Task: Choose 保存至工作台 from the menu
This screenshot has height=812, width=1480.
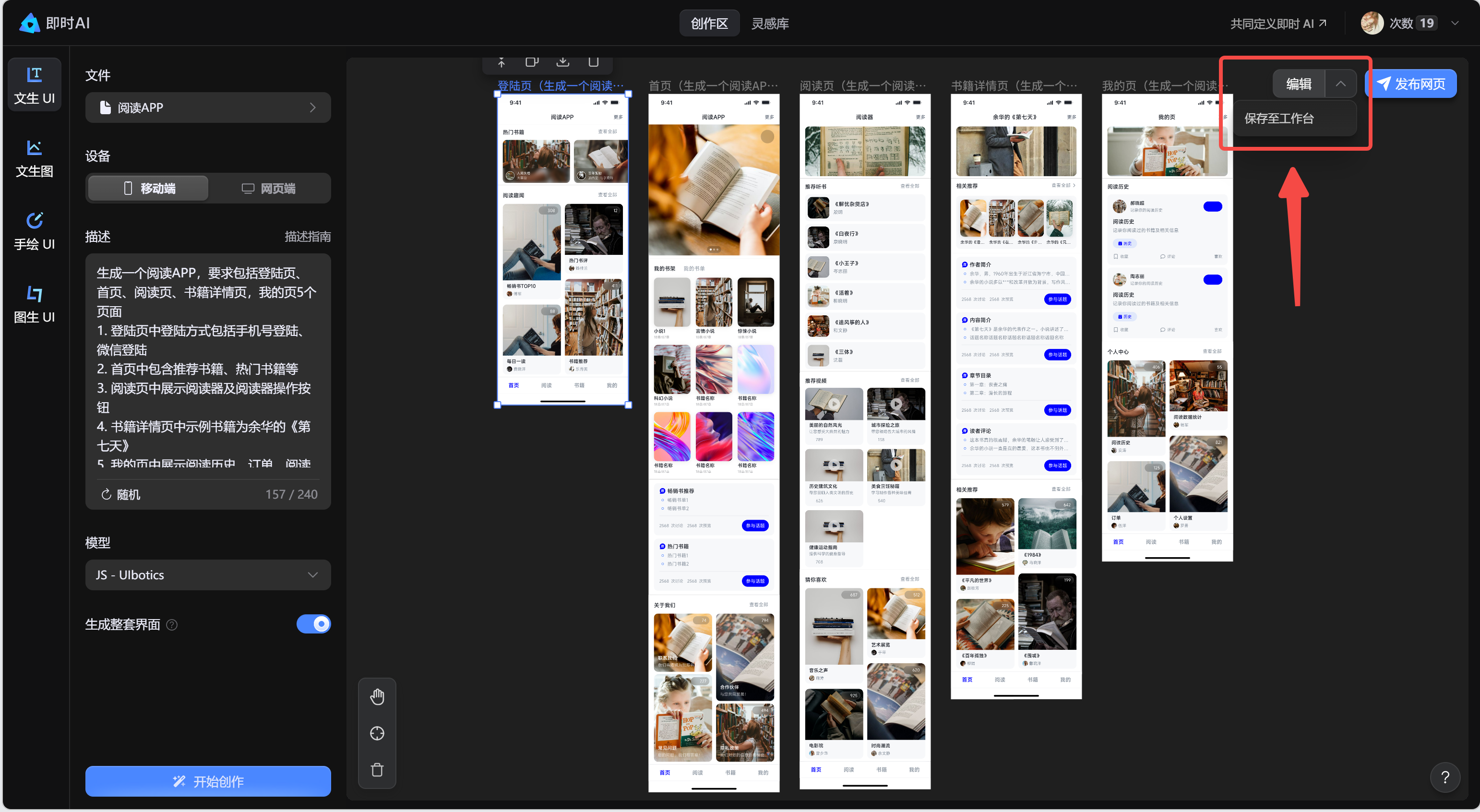Action: [1296, 119]
